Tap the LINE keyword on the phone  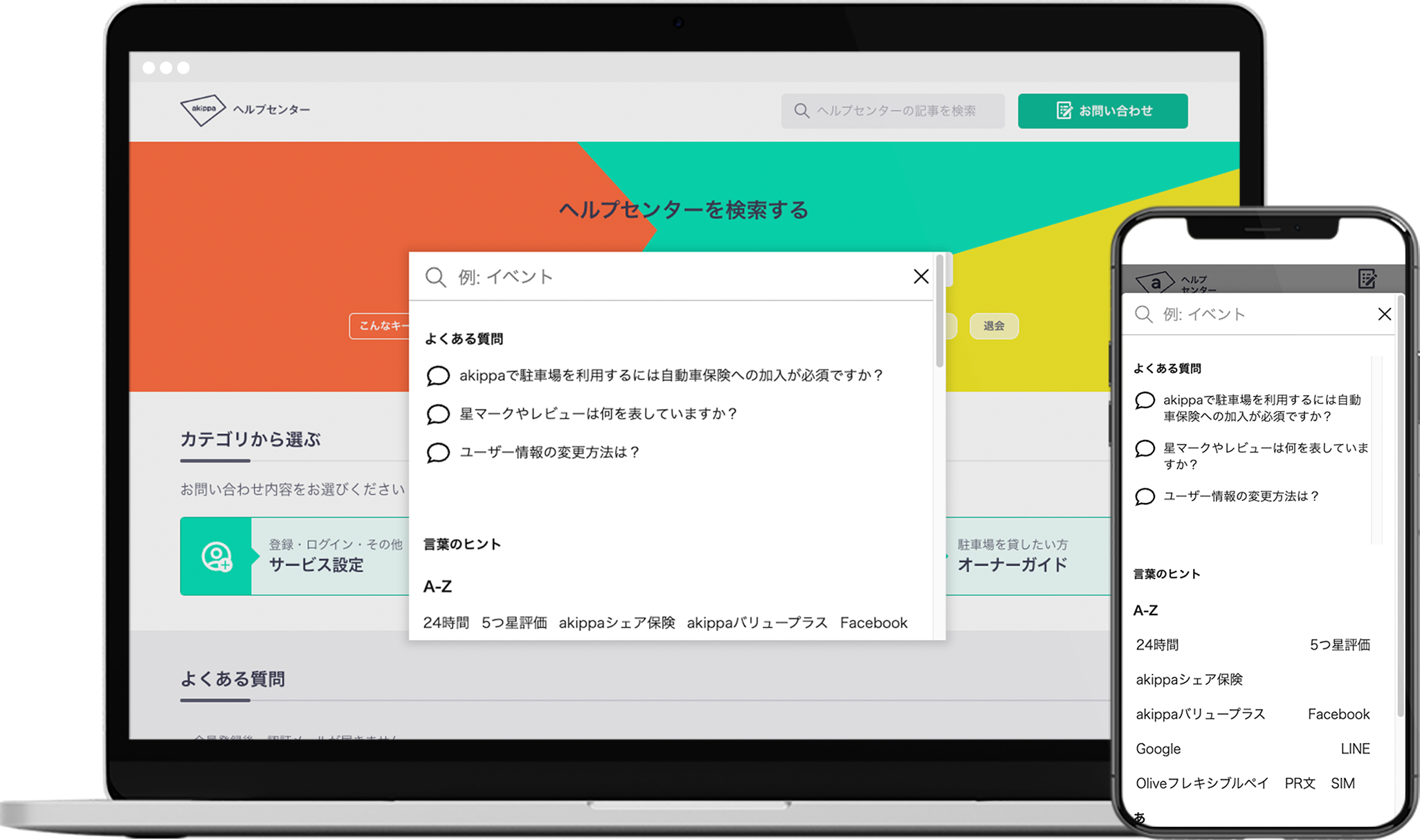(1356, 749)
